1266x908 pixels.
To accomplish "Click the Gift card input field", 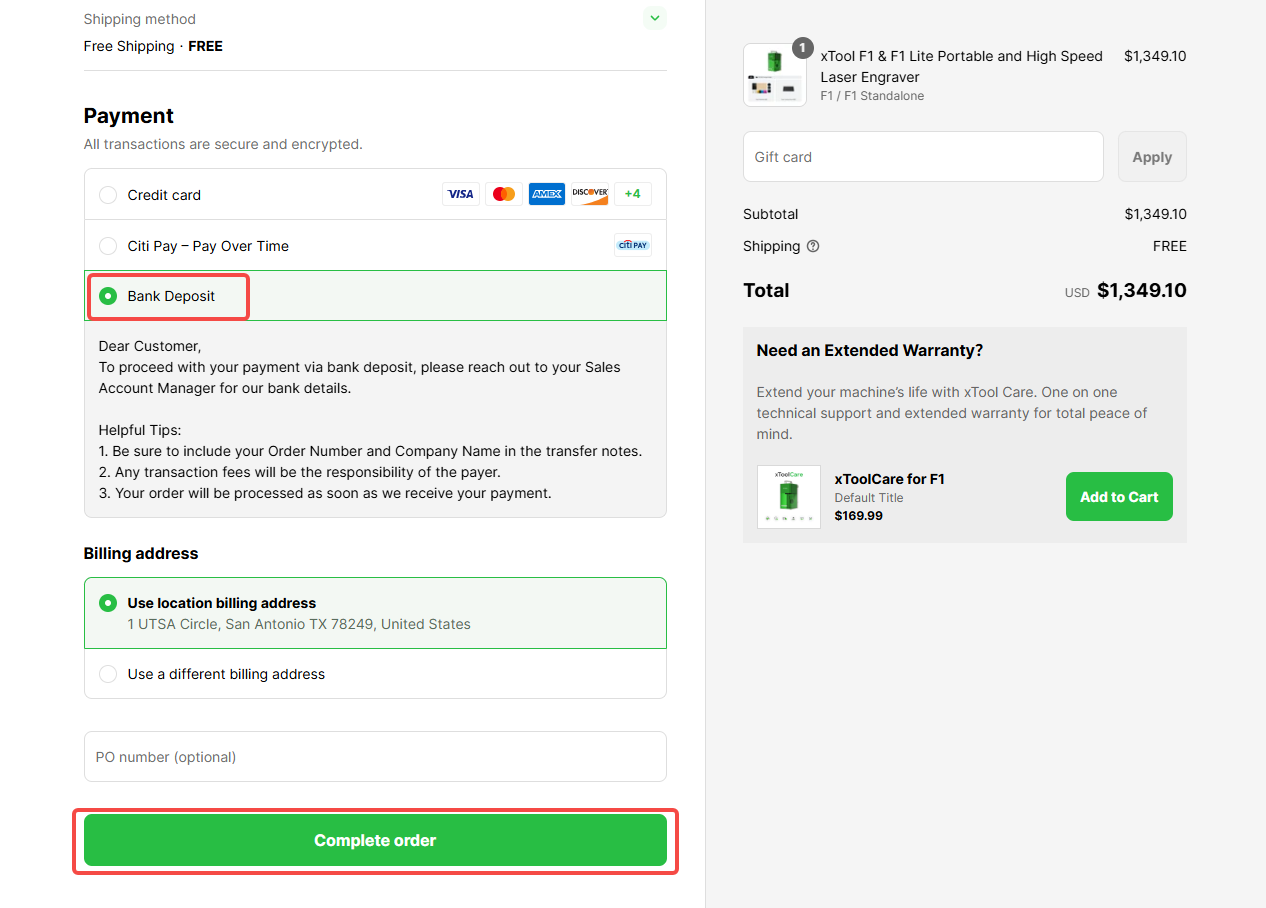I will pos(923,157).
